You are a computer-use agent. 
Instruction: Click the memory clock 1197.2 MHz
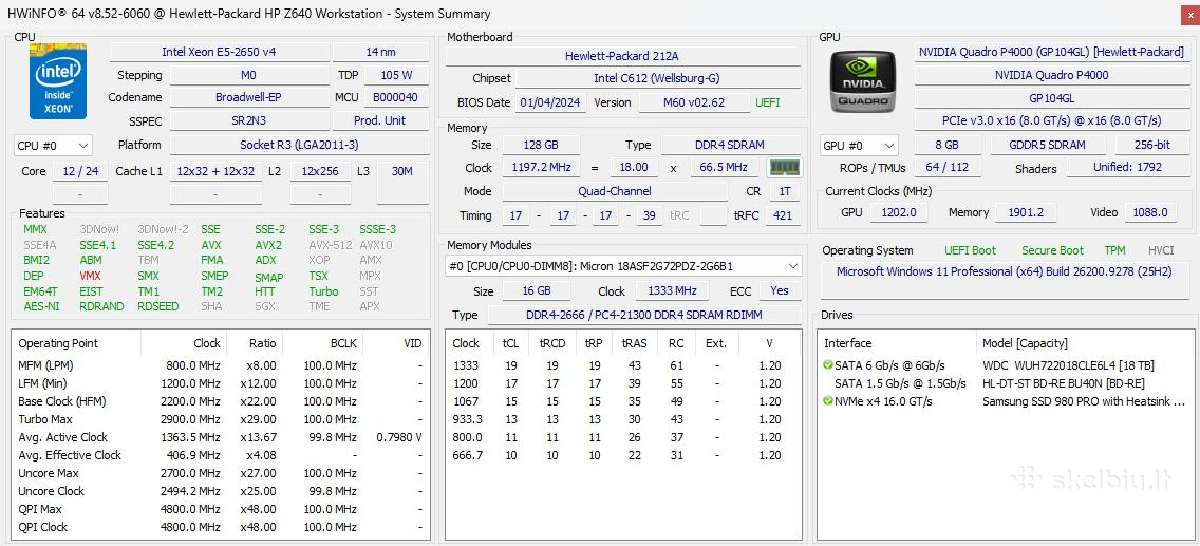tap(539, 167)
